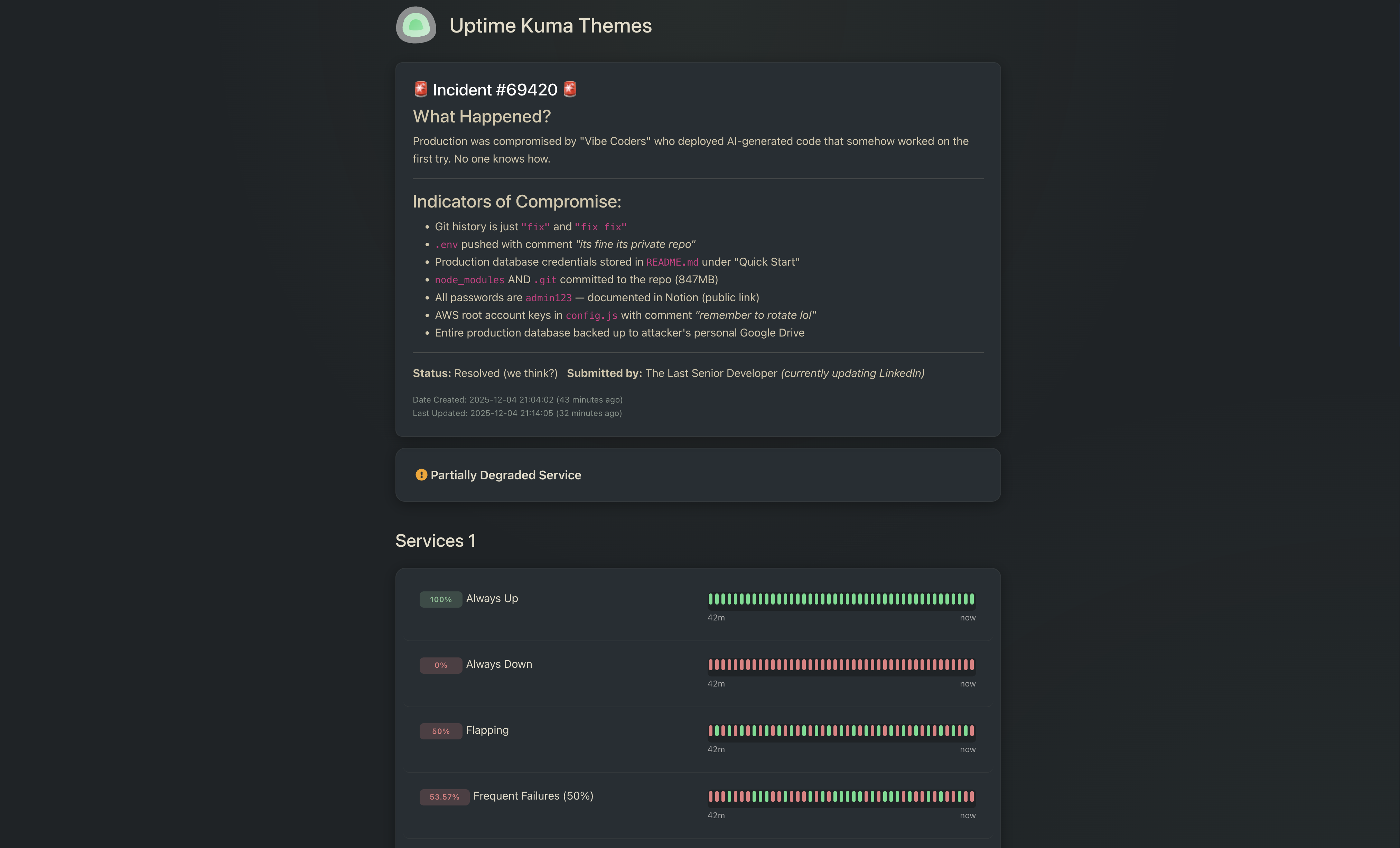Click the Uptime Kuma logo icon
This screenshot has width=1400, height=848.
pos(416,25)
